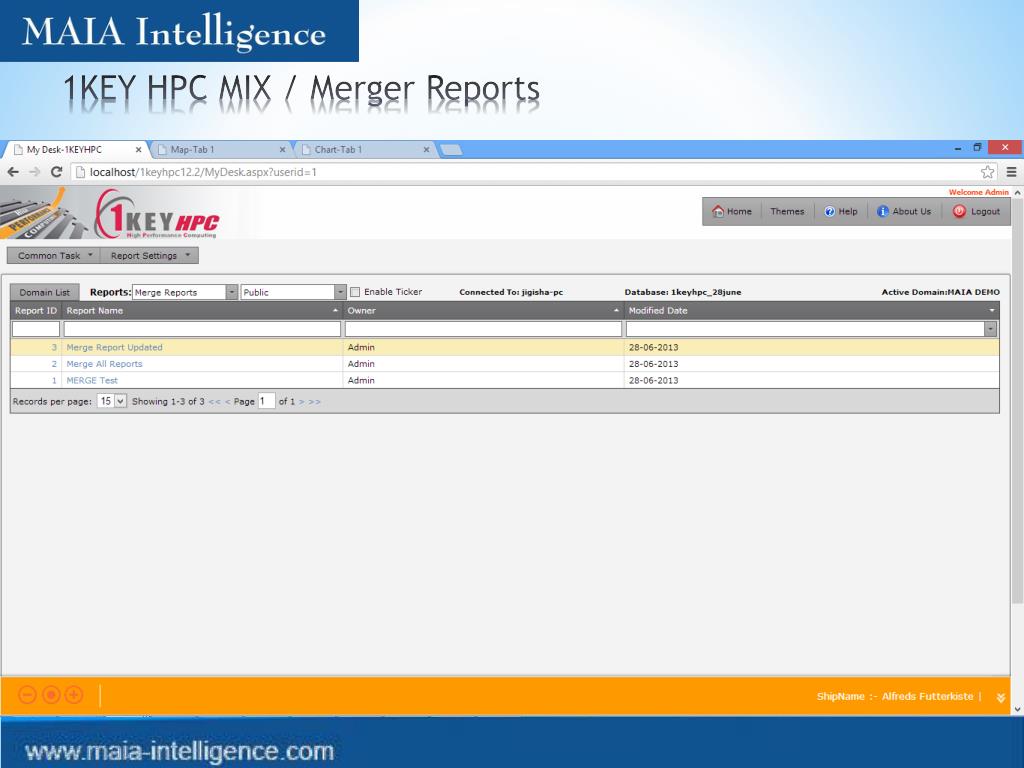Click the 1KEY HPC logo

tap(157, 214)
